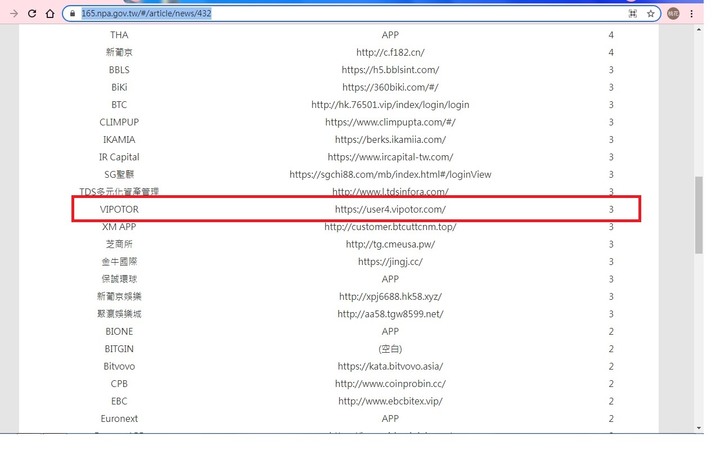Click the CLIMPUP name cell
Viewport: 720px width, 450px height.
click(119, 122)
